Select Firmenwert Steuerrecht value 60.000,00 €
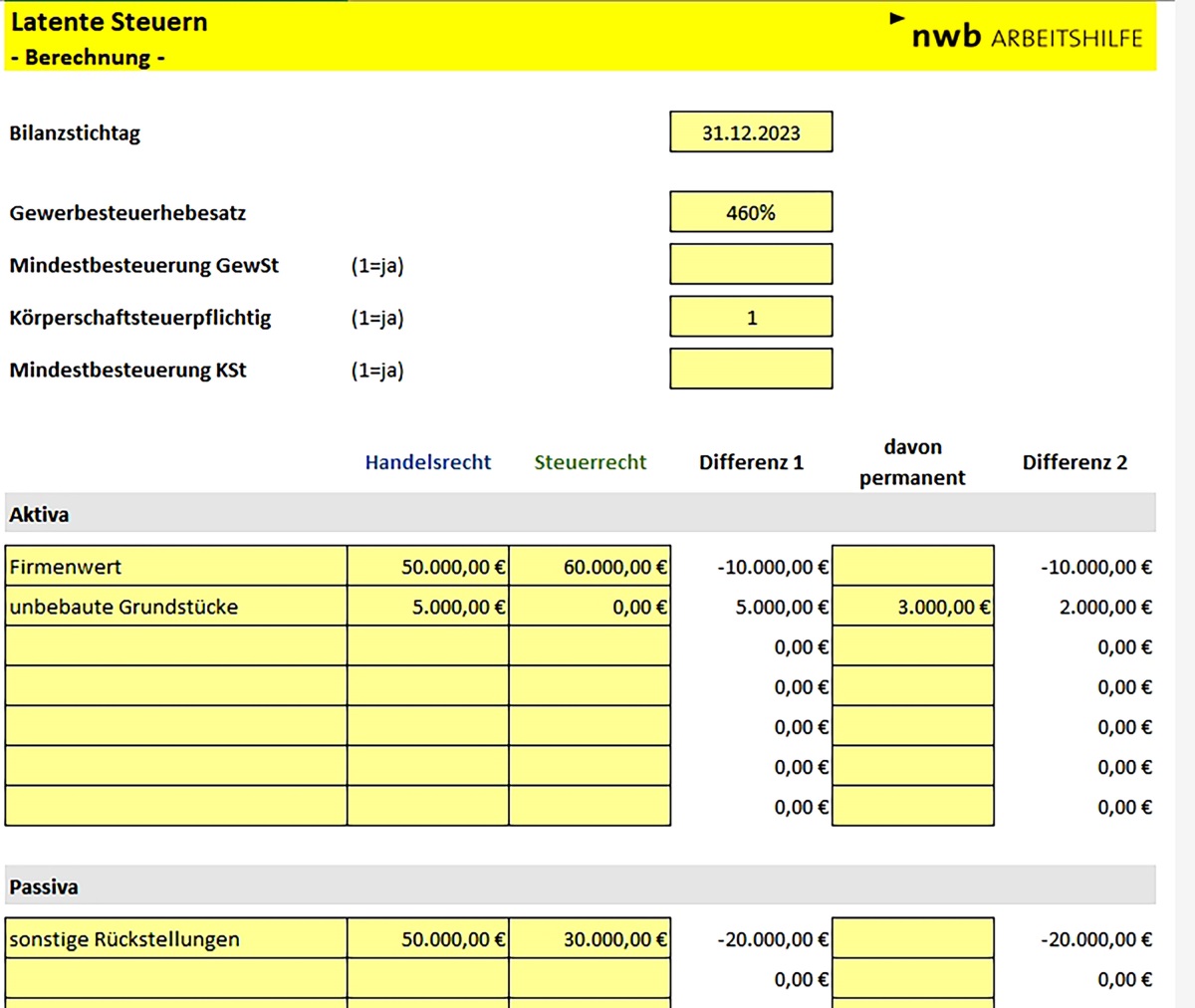Image resolution: width=1195 pixels, height=1008 pixels. coord(590,567)
